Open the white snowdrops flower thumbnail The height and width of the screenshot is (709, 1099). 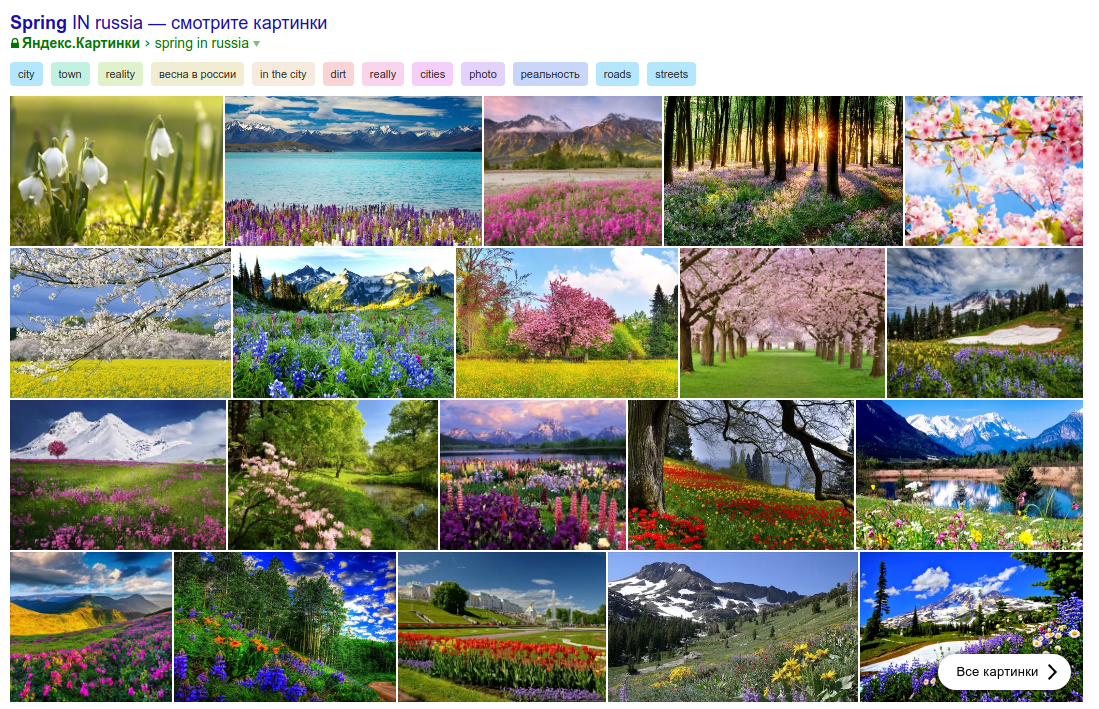pyautogui.click(x=116, y=170)
